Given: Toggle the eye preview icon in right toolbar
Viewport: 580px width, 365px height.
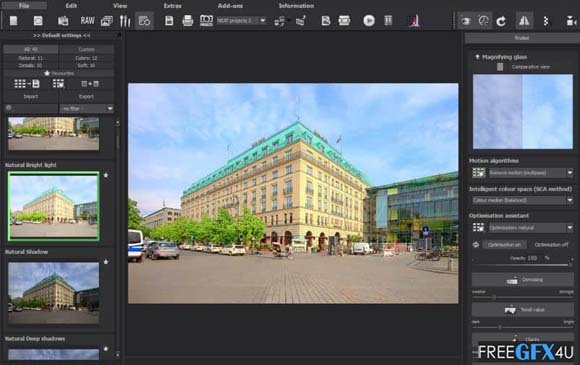Looking at the screenshot, I should pyautogui.click(x=465, y=21).
